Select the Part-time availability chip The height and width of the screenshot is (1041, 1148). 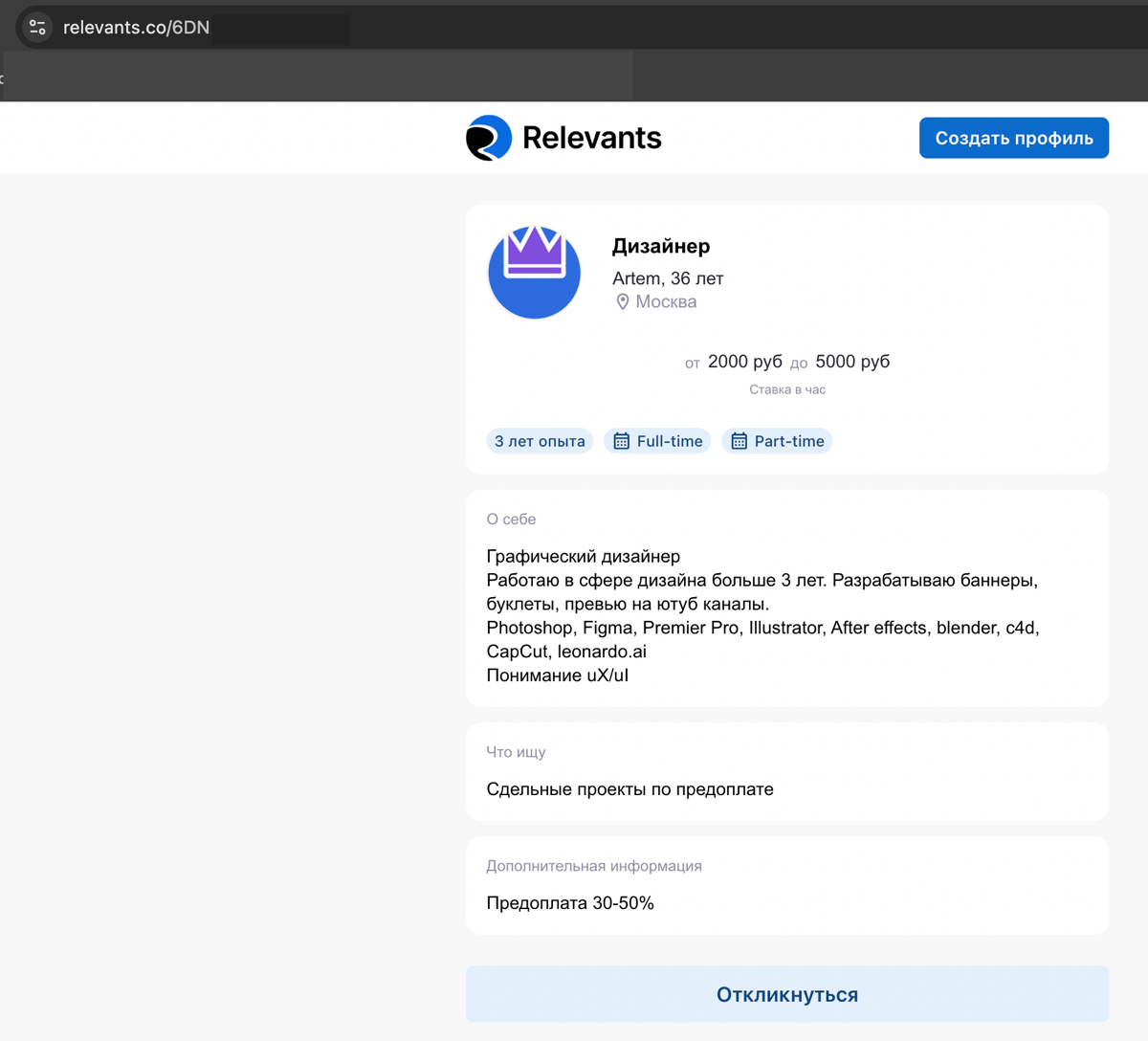[777, 440]
